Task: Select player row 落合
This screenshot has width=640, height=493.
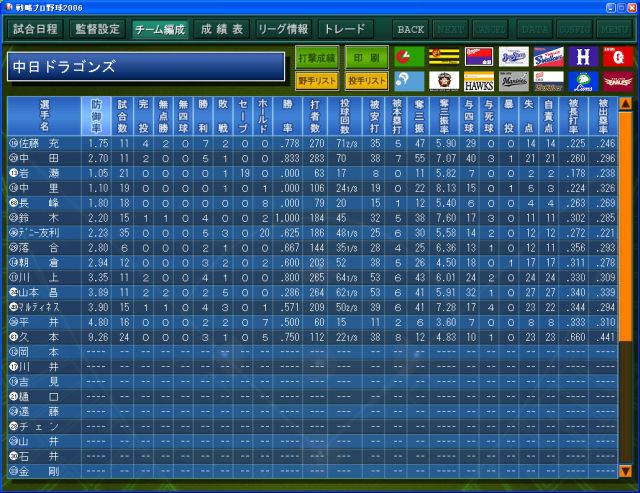Action: (x=312, y=248)
